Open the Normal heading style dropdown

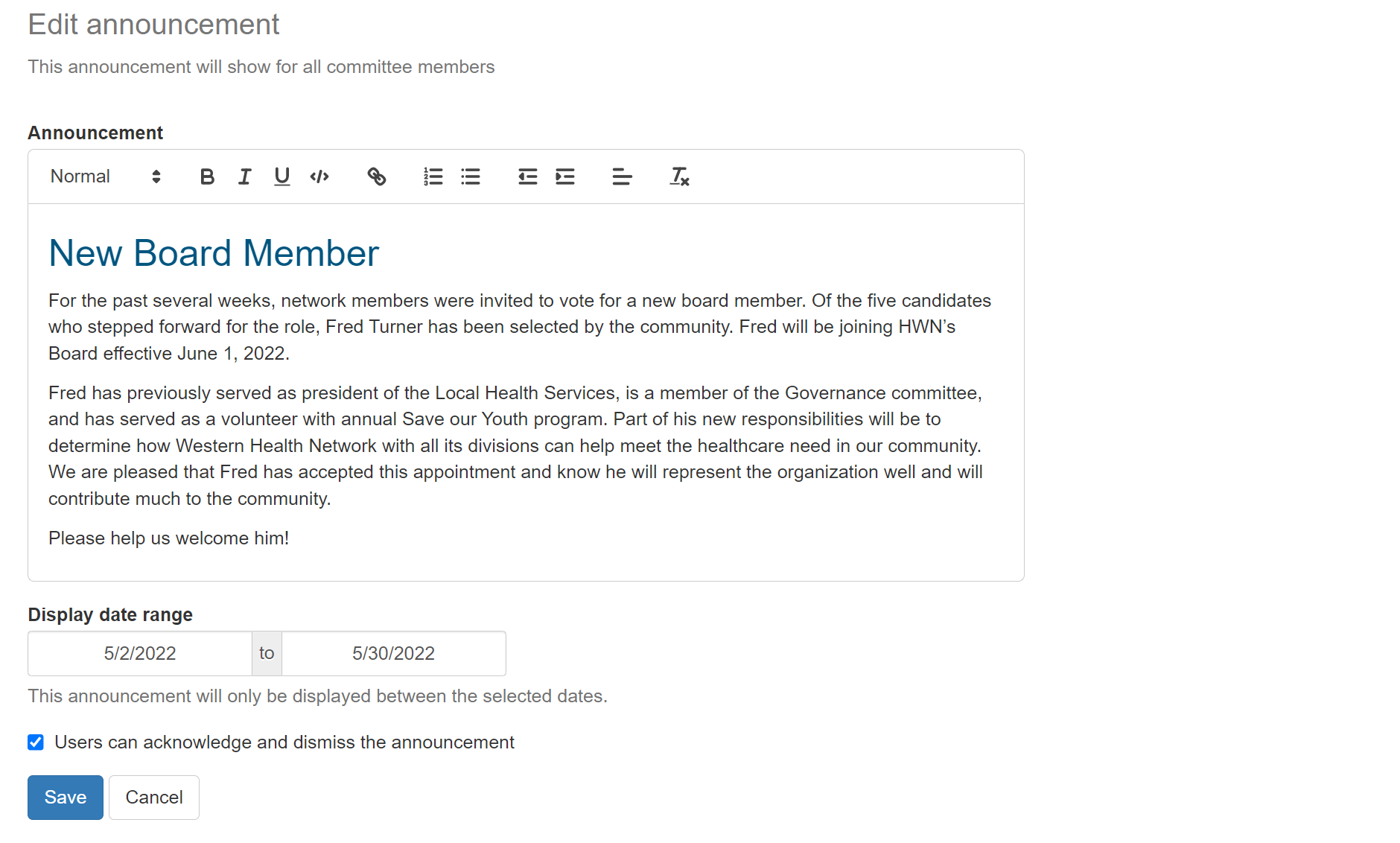(106, 176)
